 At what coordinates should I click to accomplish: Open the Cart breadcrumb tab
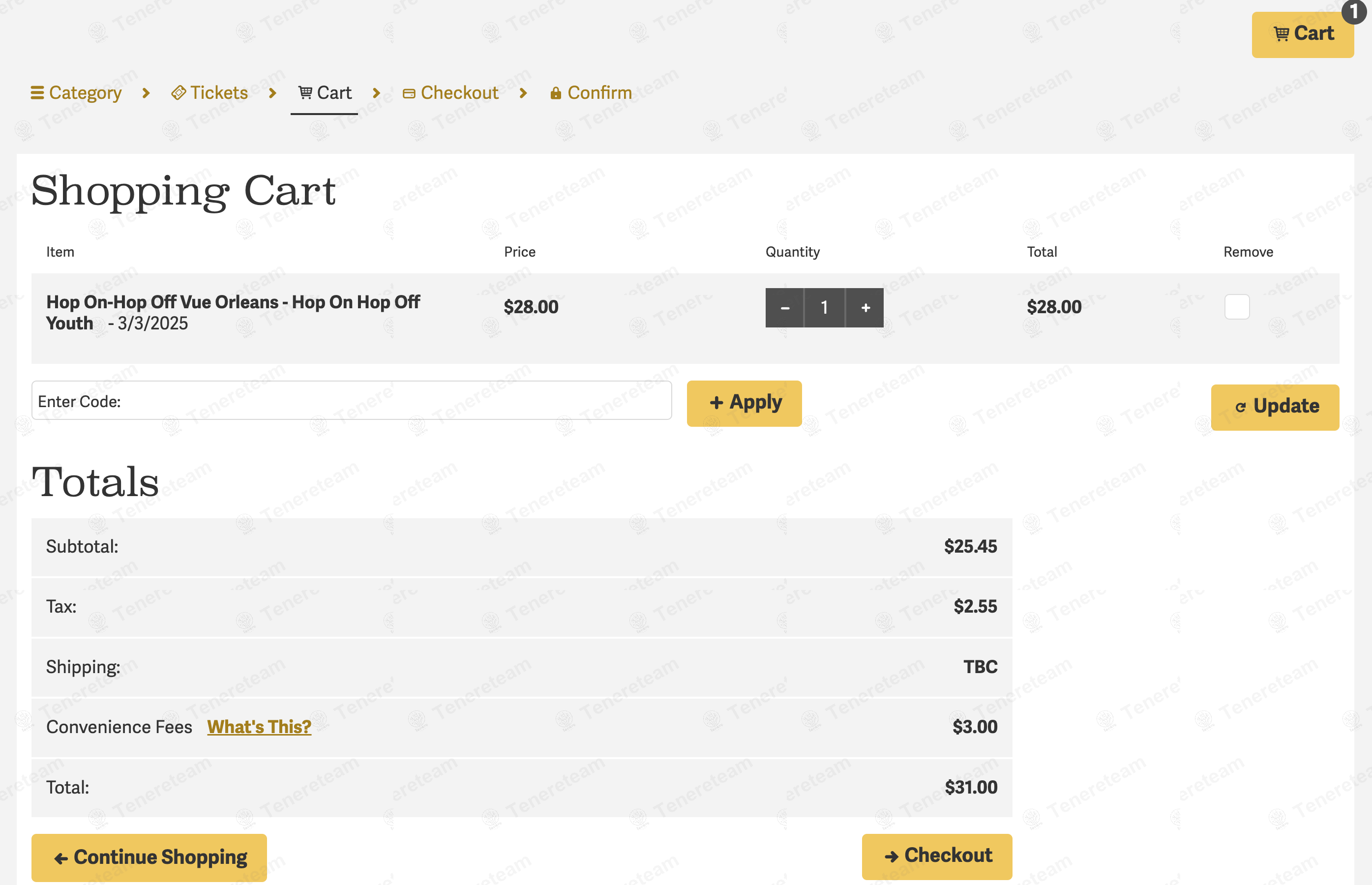[x=325, y=92]
